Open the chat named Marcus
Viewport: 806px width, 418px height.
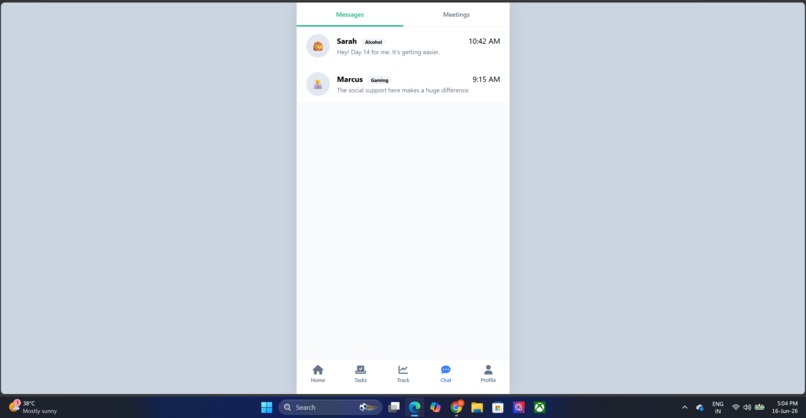(x=403, y=84)
